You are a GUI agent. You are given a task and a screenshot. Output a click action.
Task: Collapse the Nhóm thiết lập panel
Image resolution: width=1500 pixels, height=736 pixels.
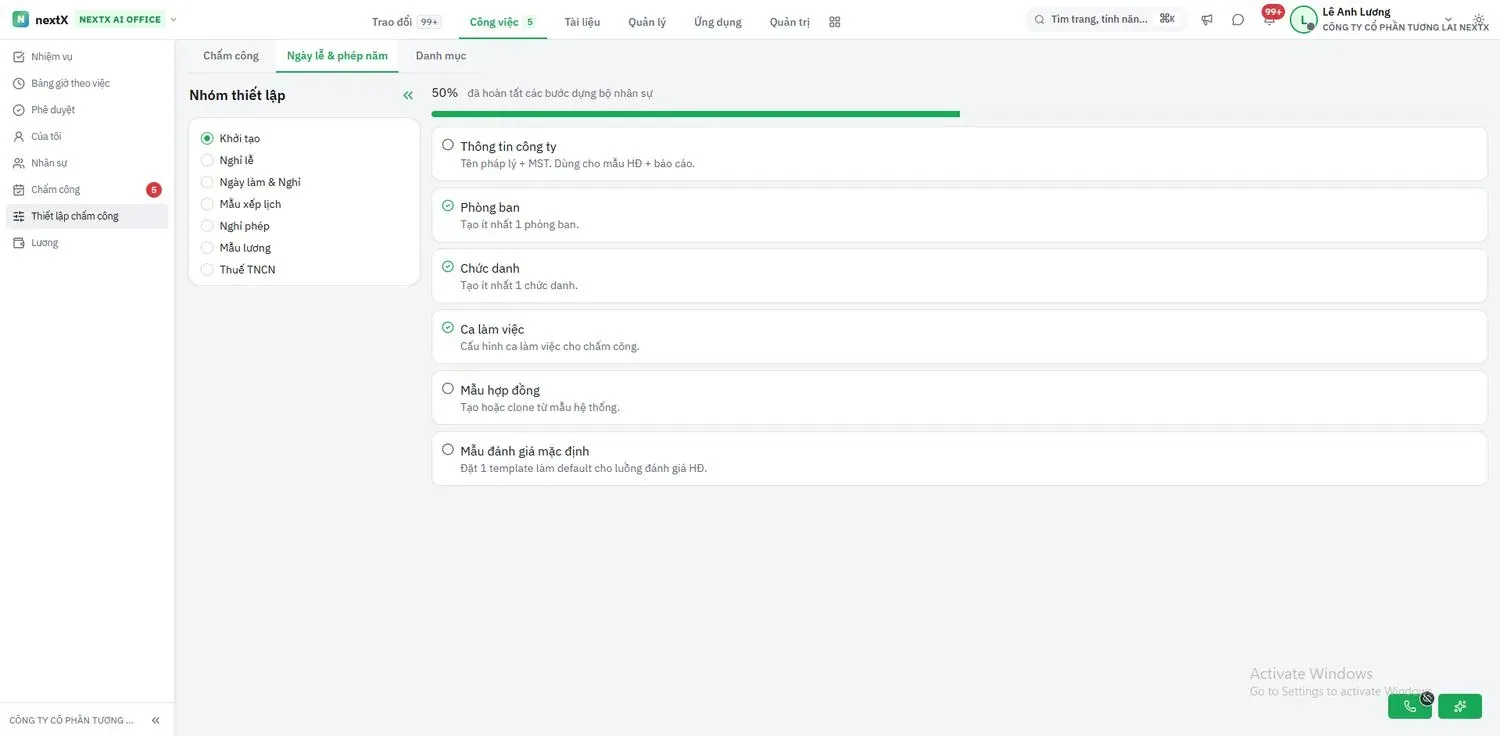point(408,96)
